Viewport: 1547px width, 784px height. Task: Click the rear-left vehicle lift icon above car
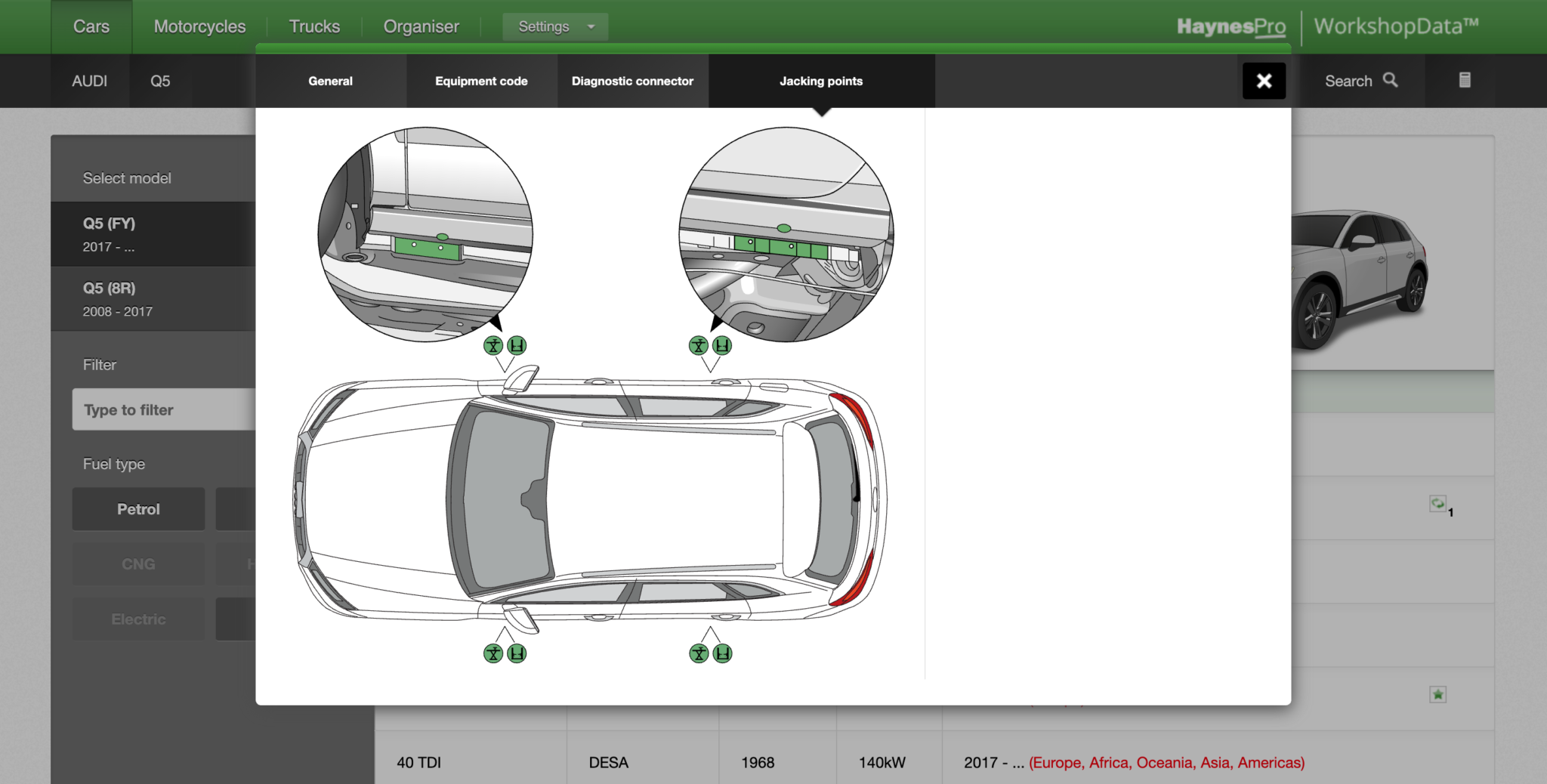coord(722,346)
